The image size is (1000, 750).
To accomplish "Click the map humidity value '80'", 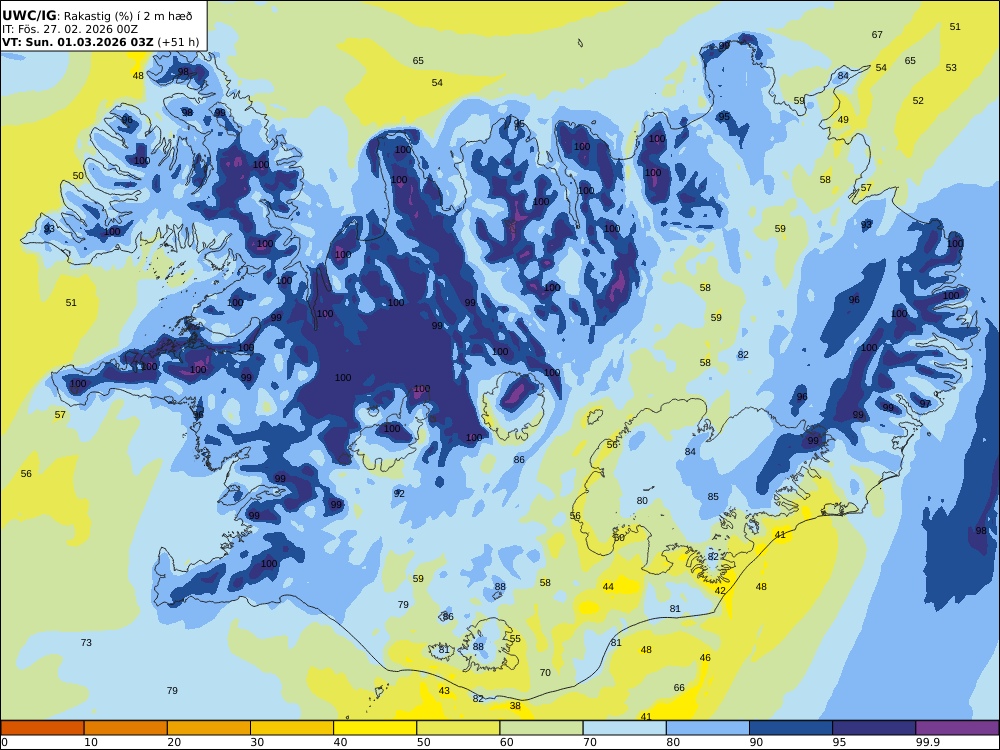I will click(642, 501).
